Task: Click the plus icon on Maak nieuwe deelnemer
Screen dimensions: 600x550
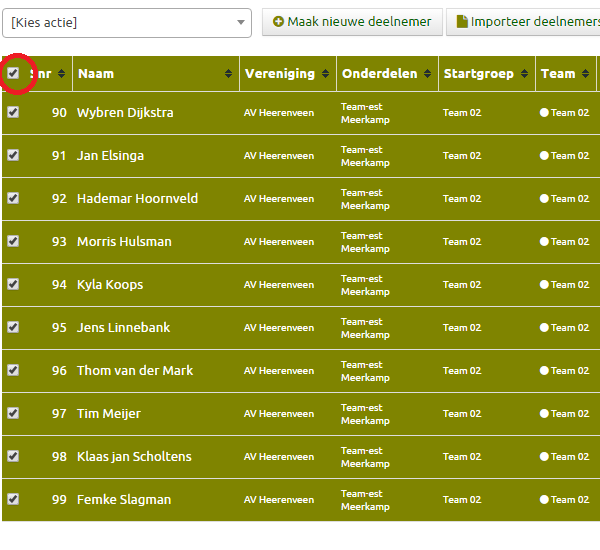Action: click(x=278, y=21)
